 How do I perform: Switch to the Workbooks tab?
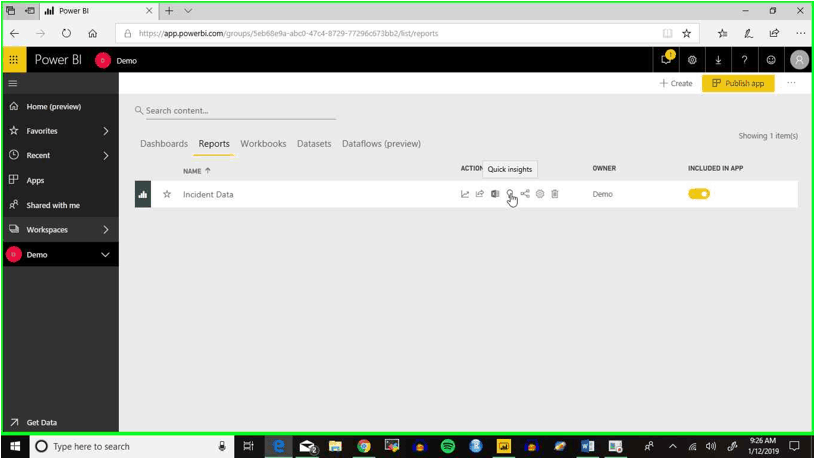(x=263, y=144)
